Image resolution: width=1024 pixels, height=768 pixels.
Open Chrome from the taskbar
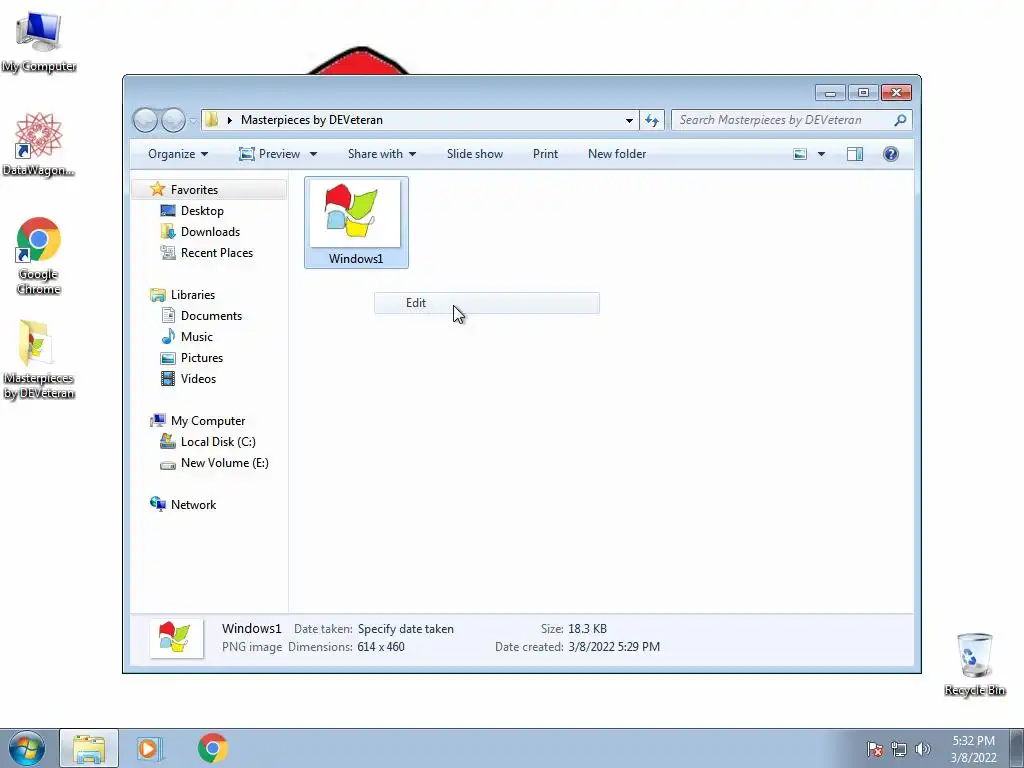212,748
